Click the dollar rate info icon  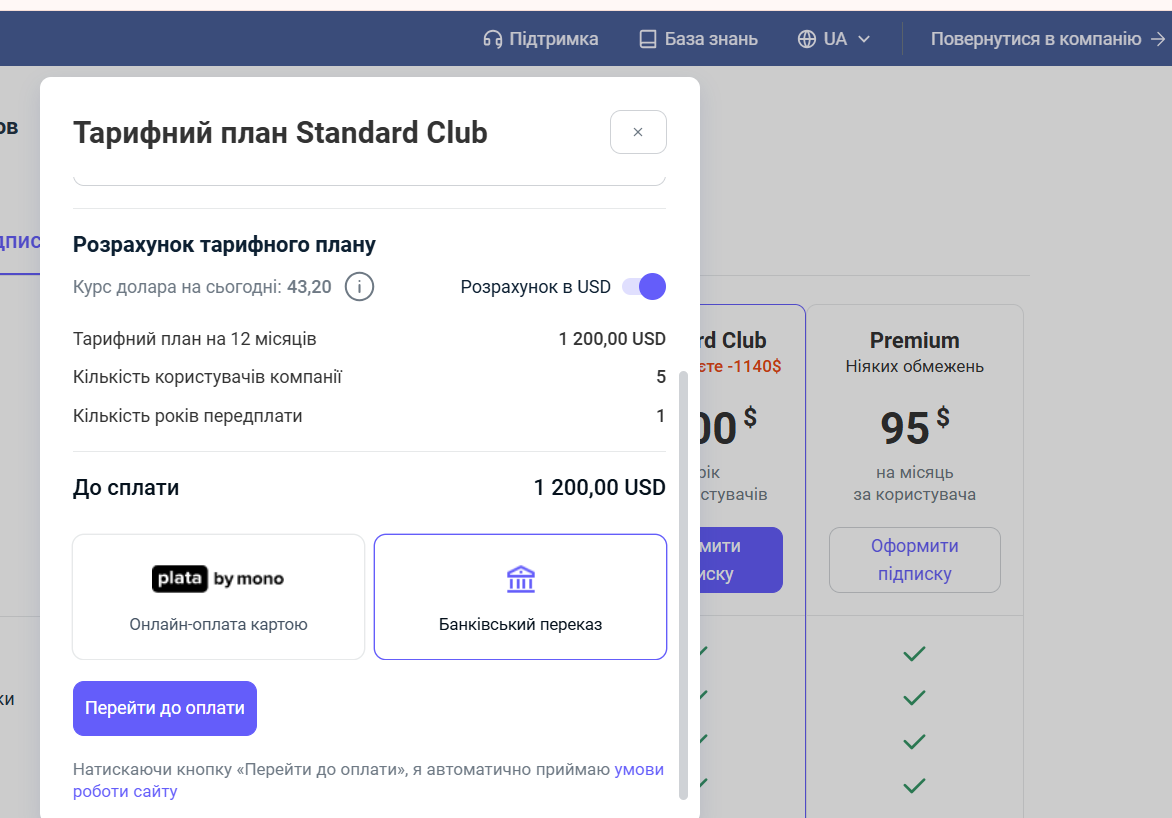point(360,287)
